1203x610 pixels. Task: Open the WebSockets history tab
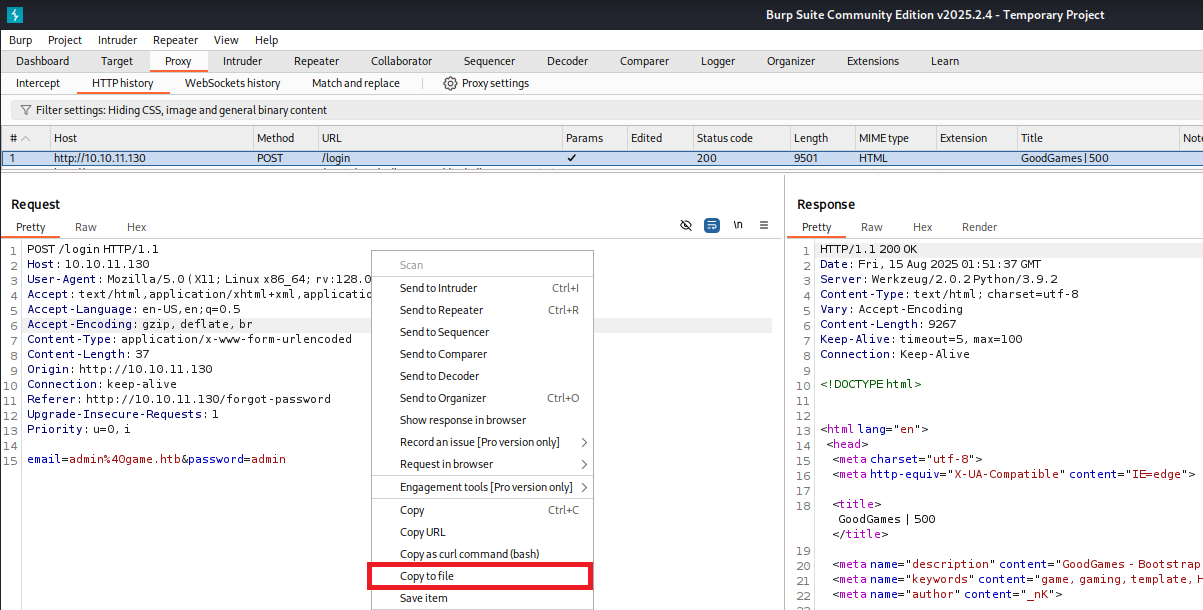coord(232,83)
